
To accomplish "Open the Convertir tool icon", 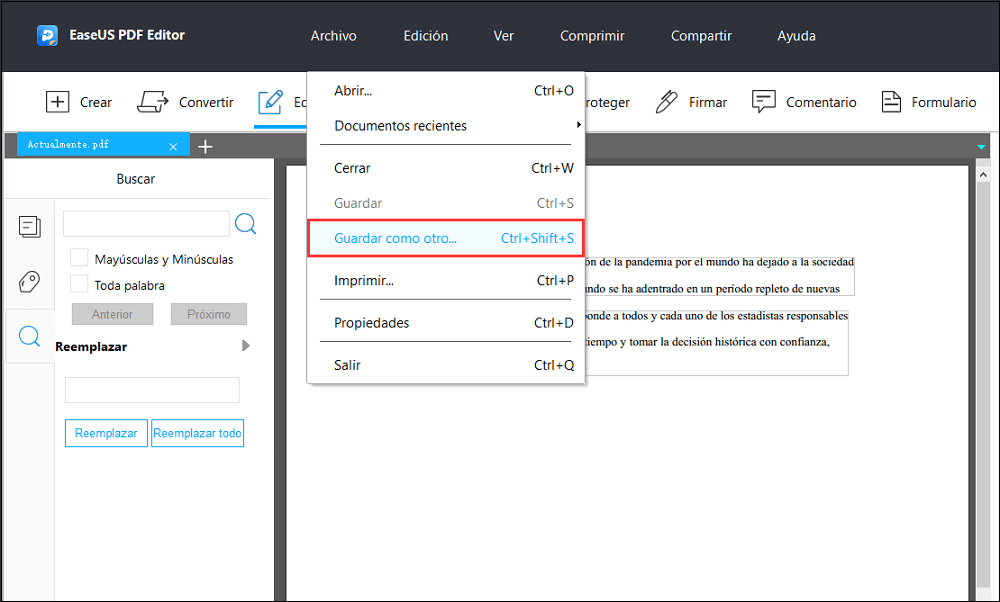I will (x=152, y=102).
